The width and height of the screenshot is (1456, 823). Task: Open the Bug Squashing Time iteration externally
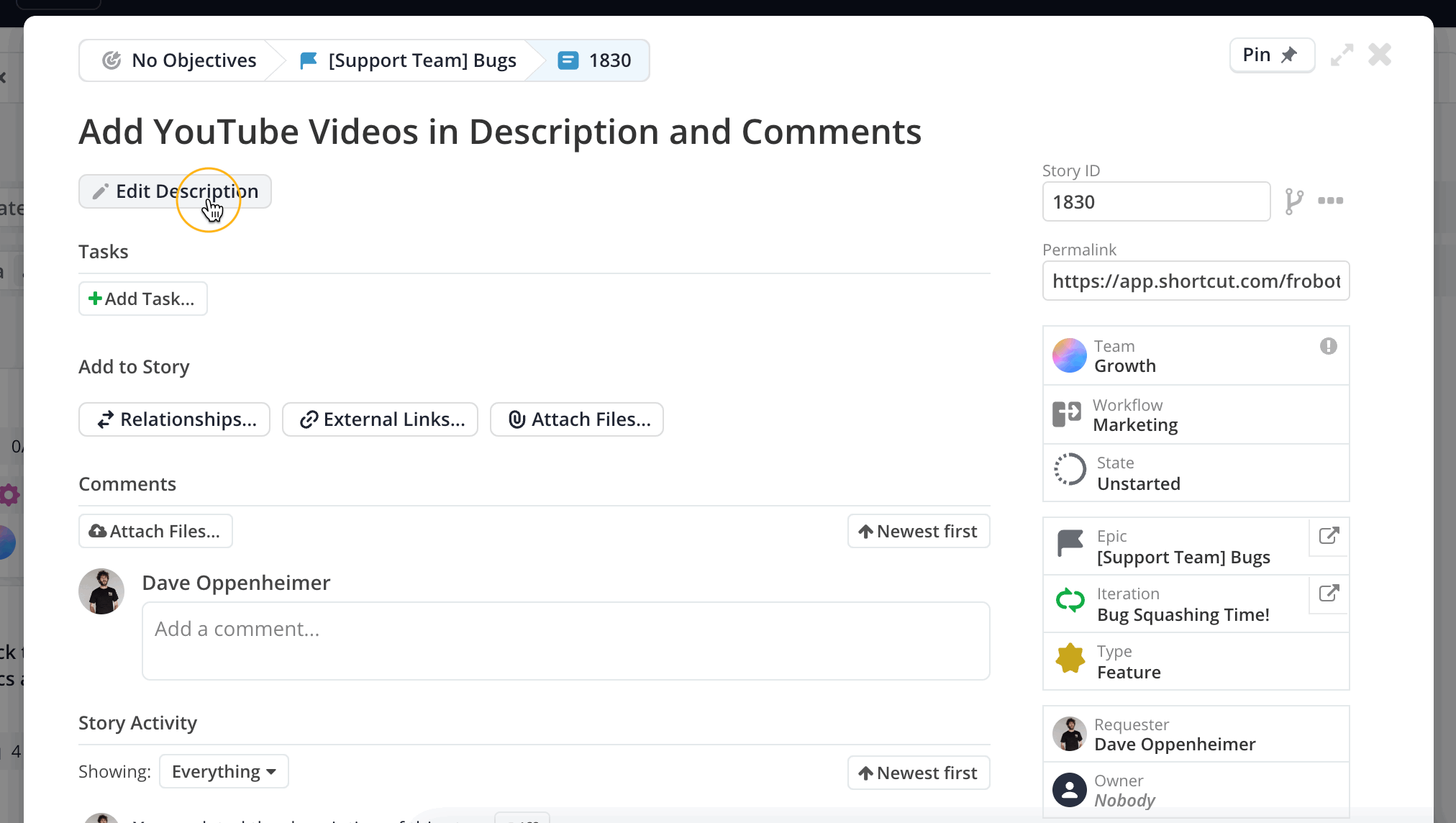pos(1329,595)
